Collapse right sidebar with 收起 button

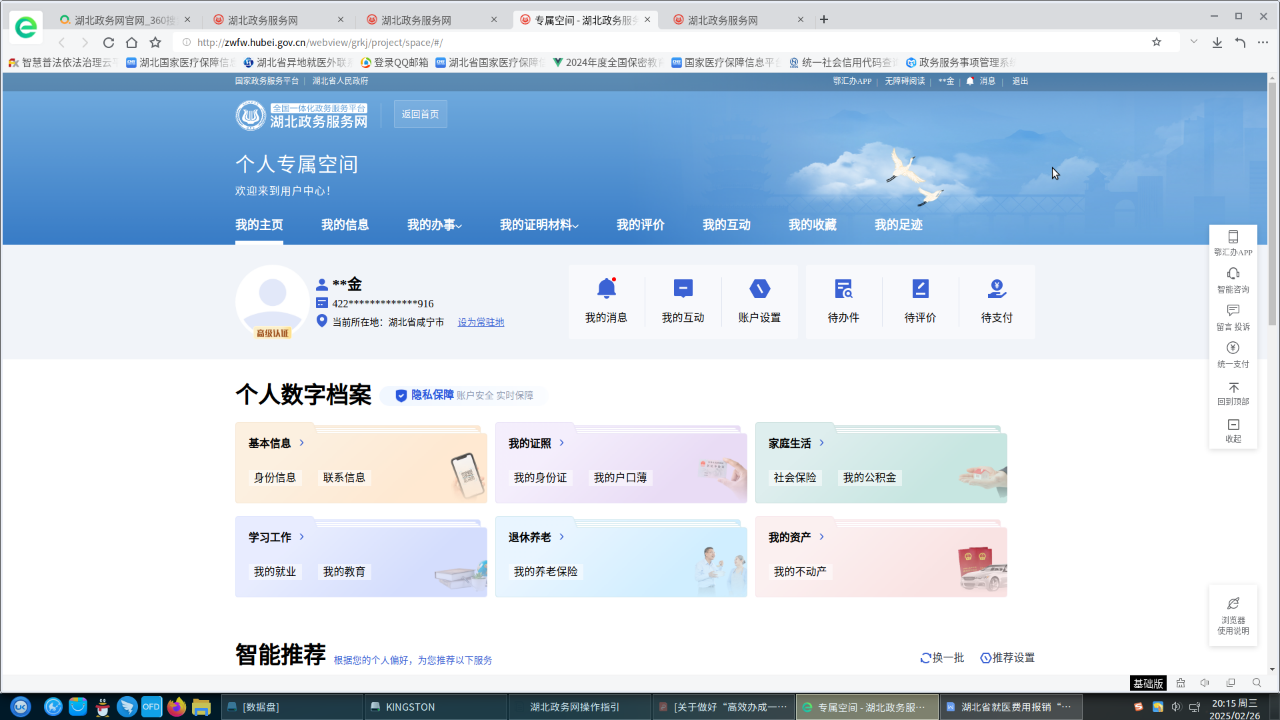coord(1233,425)
